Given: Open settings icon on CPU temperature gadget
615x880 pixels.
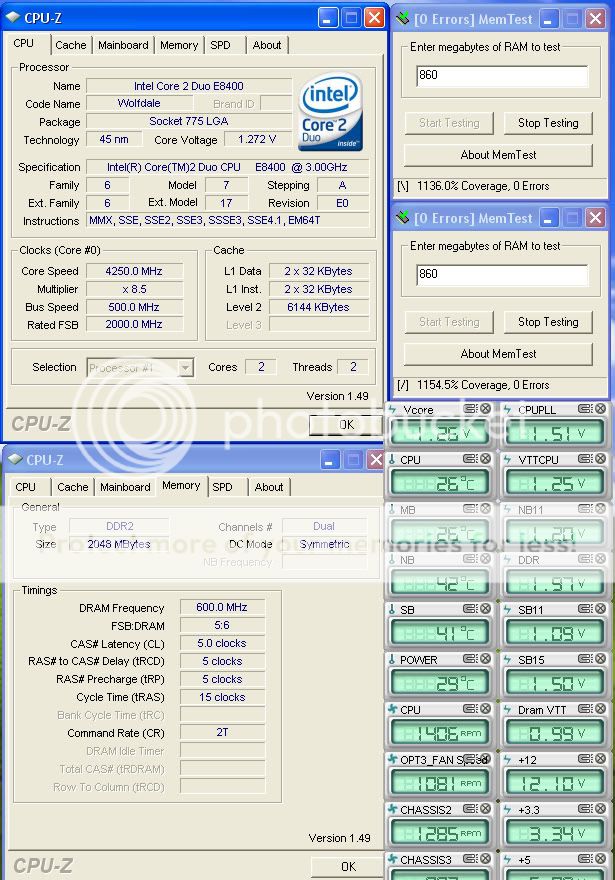Looking at the screenshot, I should click(470, 459).
